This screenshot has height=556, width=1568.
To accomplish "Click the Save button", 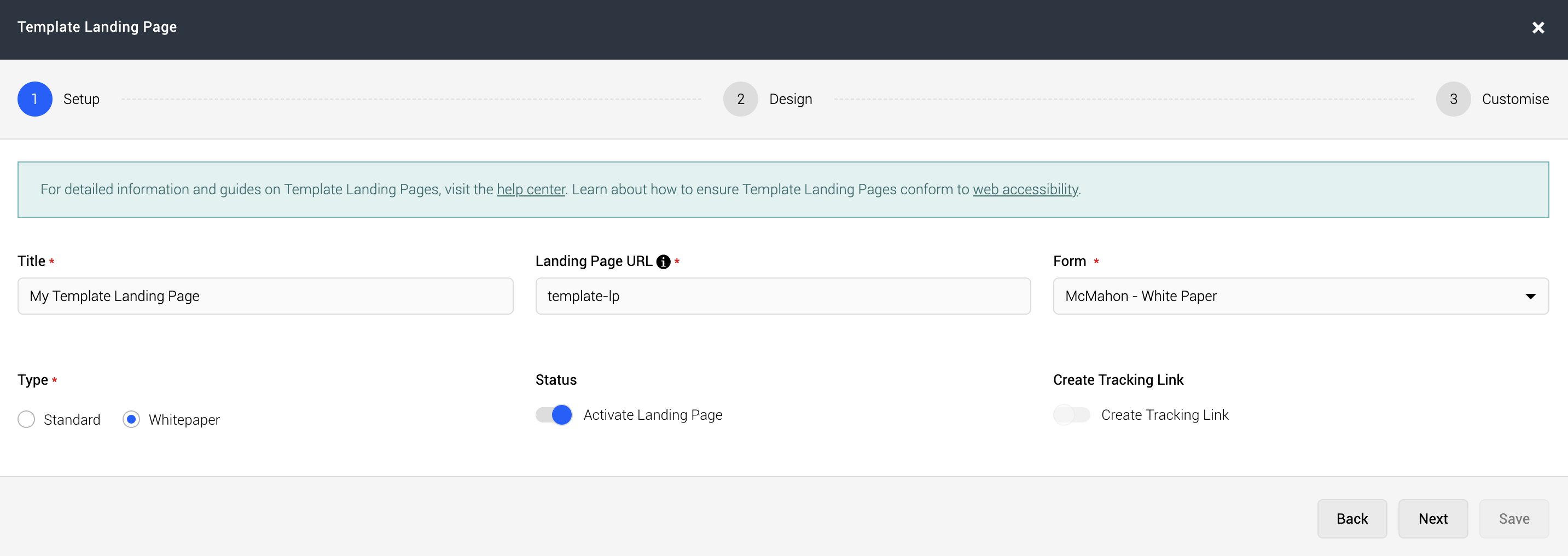I will [x=1514, y=519].
